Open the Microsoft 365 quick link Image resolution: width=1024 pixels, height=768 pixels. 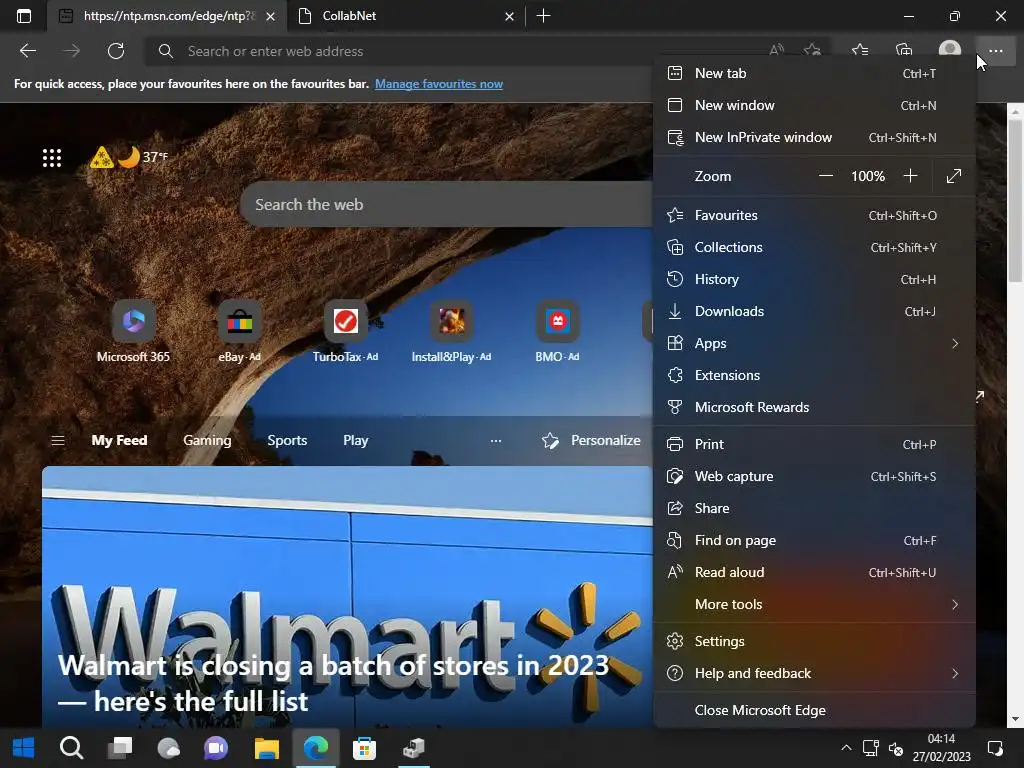click(x=133, y=332)
